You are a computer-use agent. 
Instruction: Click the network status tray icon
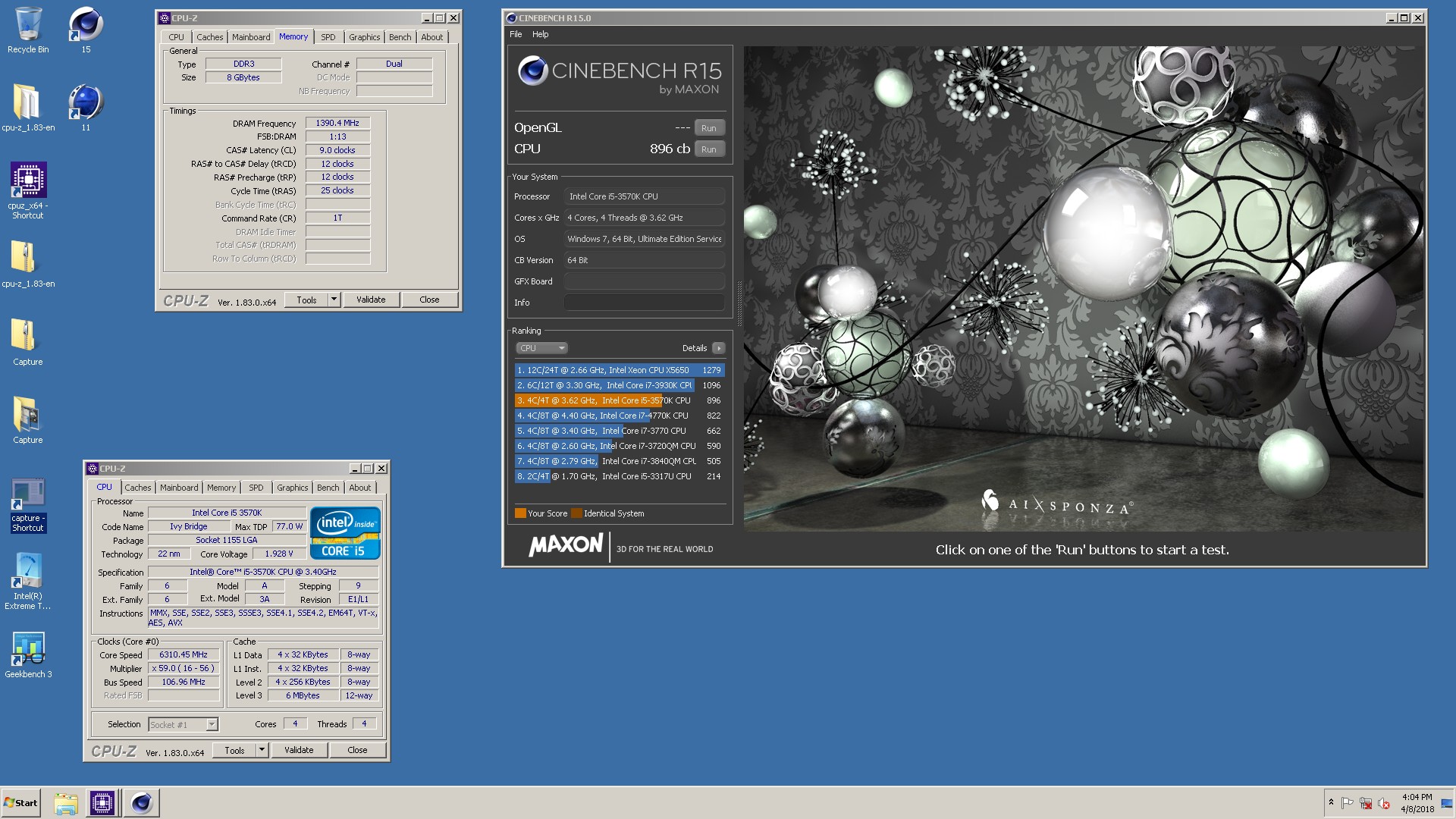point(1366,803)
